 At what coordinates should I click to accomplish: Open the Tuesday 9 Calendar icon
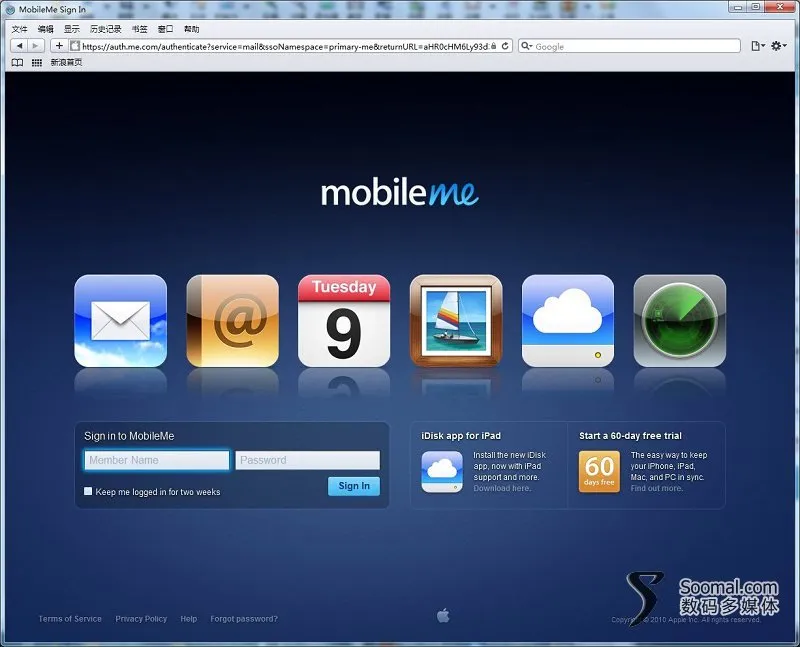344,320
